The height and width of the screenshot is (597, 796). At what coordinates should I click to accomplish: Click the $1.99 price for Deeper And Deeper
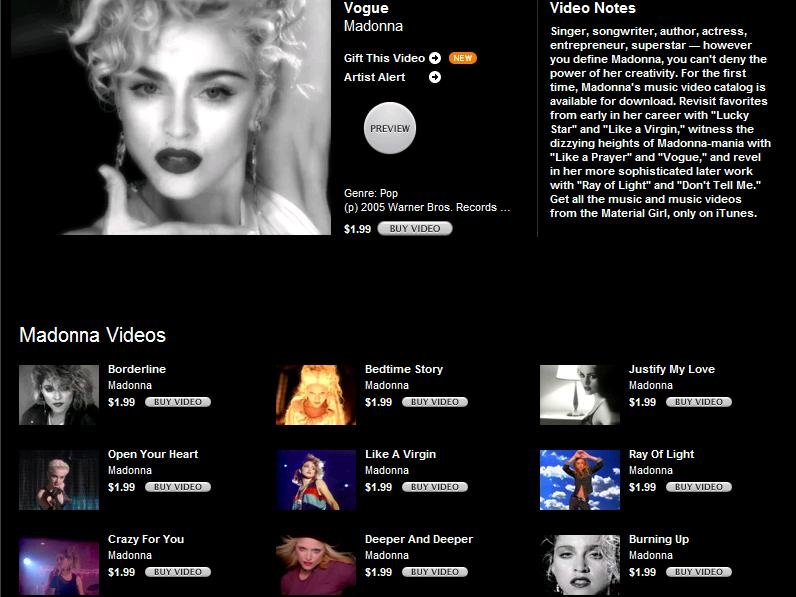378,572
